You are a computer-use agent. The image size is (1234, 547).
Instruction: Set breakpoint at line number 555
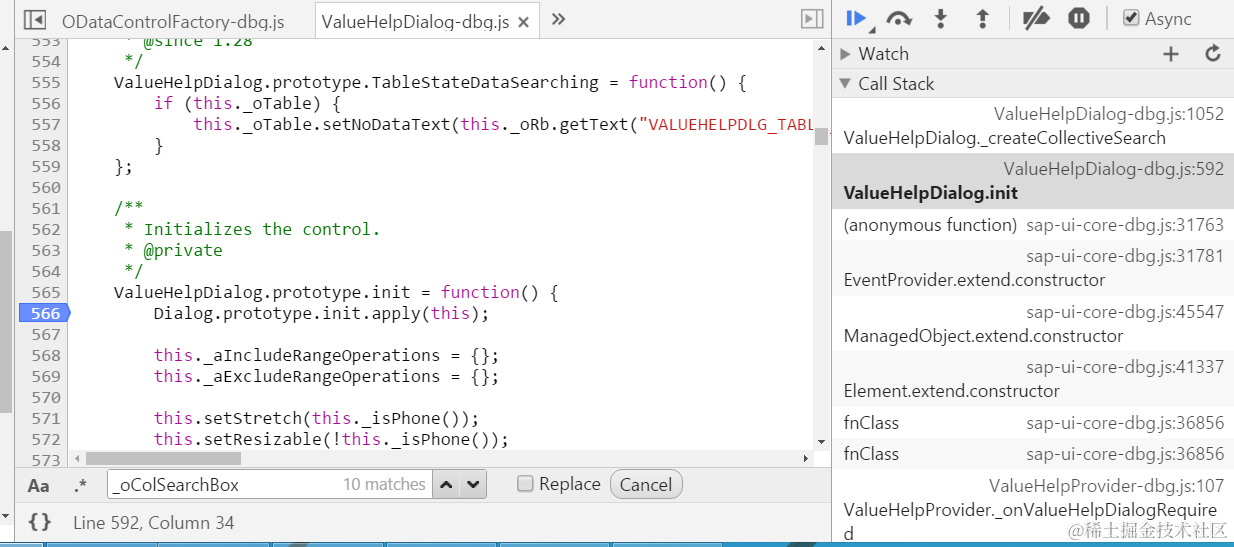[45, 82]
